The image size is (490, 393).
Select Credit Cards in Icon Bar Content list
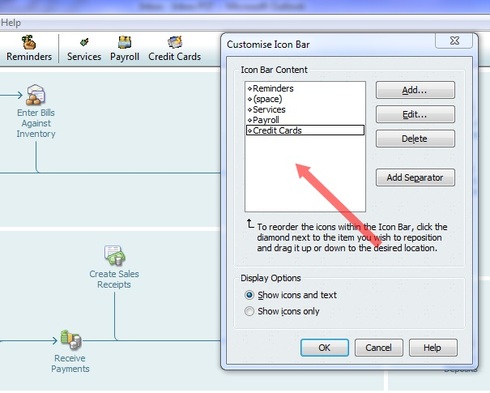coord(305,130)
